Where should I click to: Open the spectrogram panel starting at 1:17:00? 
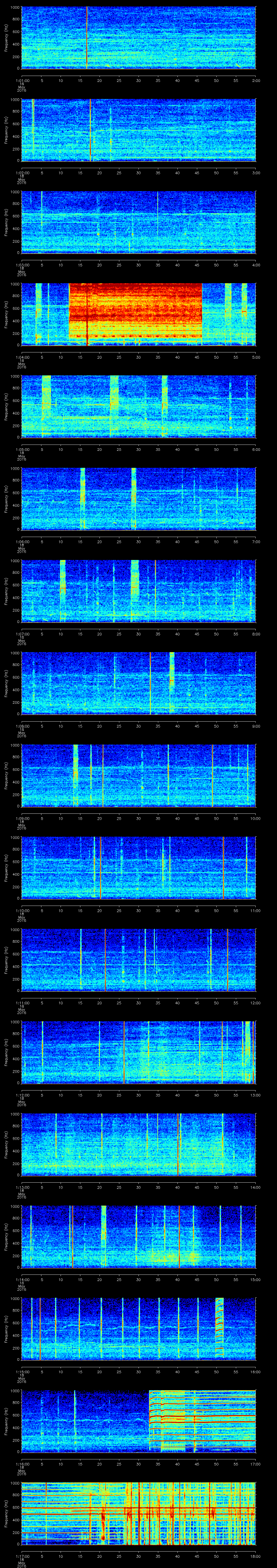(138, 1513)
